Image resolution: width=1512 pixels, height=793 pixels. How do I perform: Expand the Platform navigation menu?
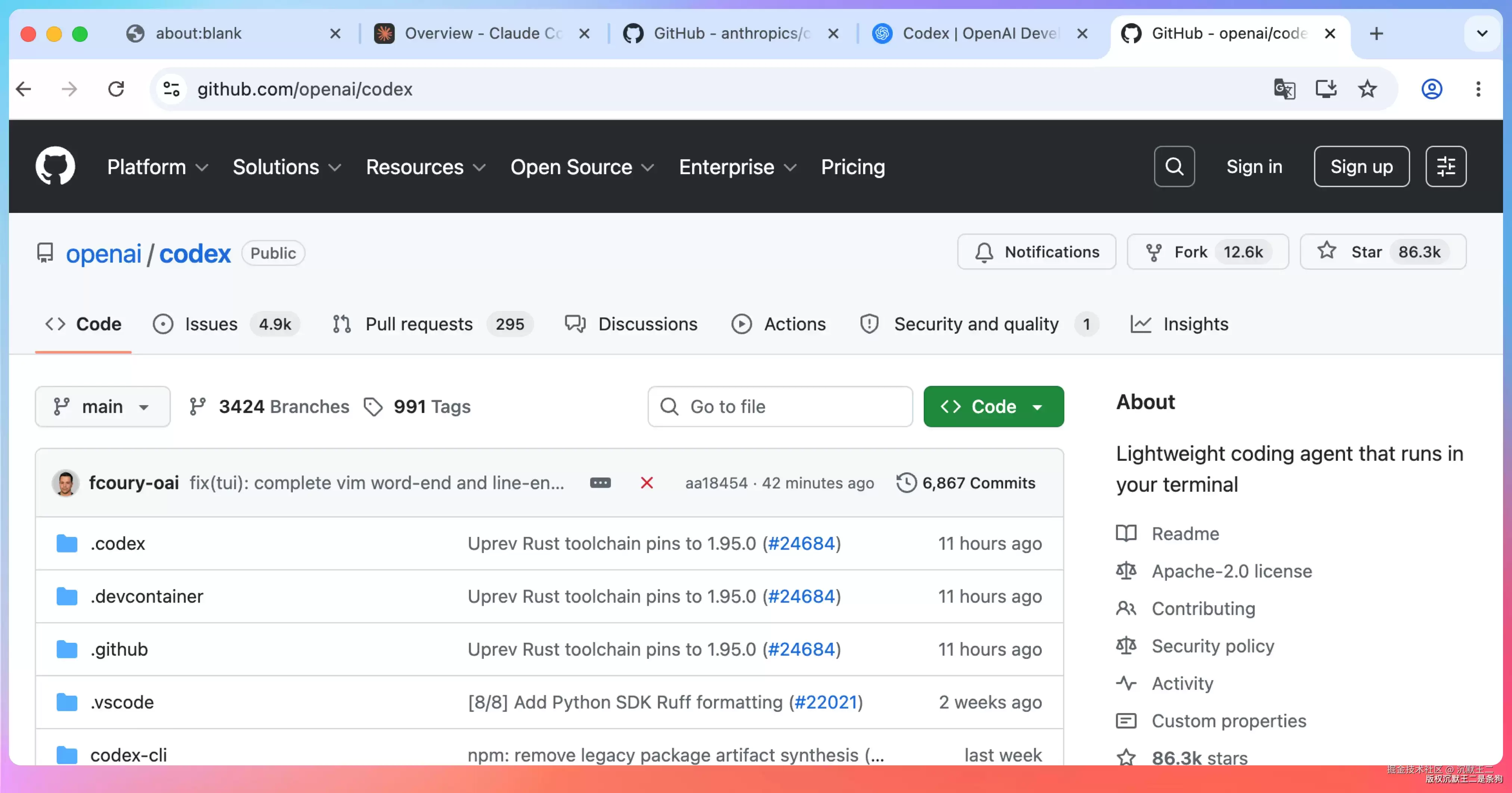click(x=157, y=167)
